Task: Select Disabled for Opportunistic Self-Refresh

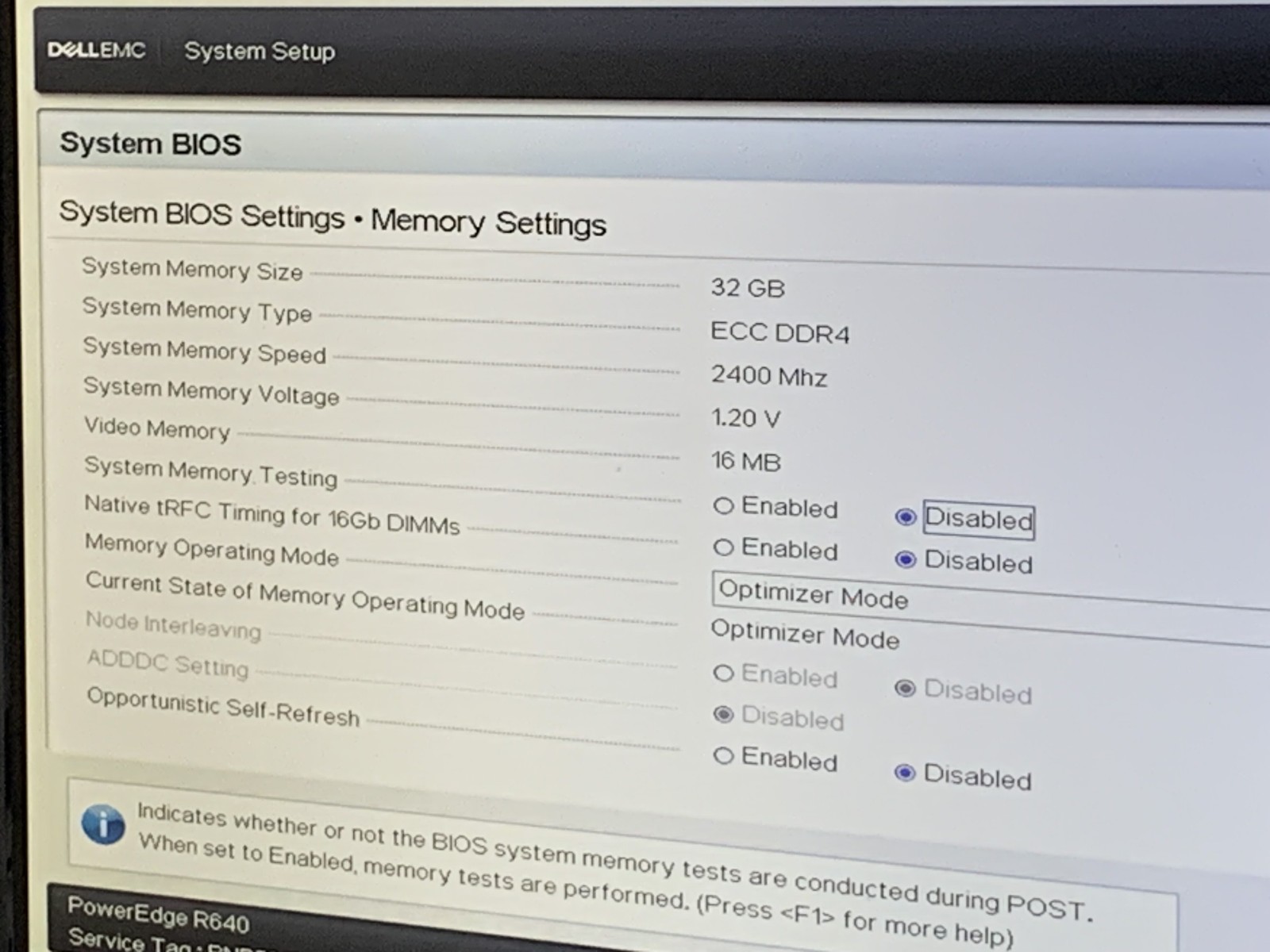Action: tap(905, 772)
